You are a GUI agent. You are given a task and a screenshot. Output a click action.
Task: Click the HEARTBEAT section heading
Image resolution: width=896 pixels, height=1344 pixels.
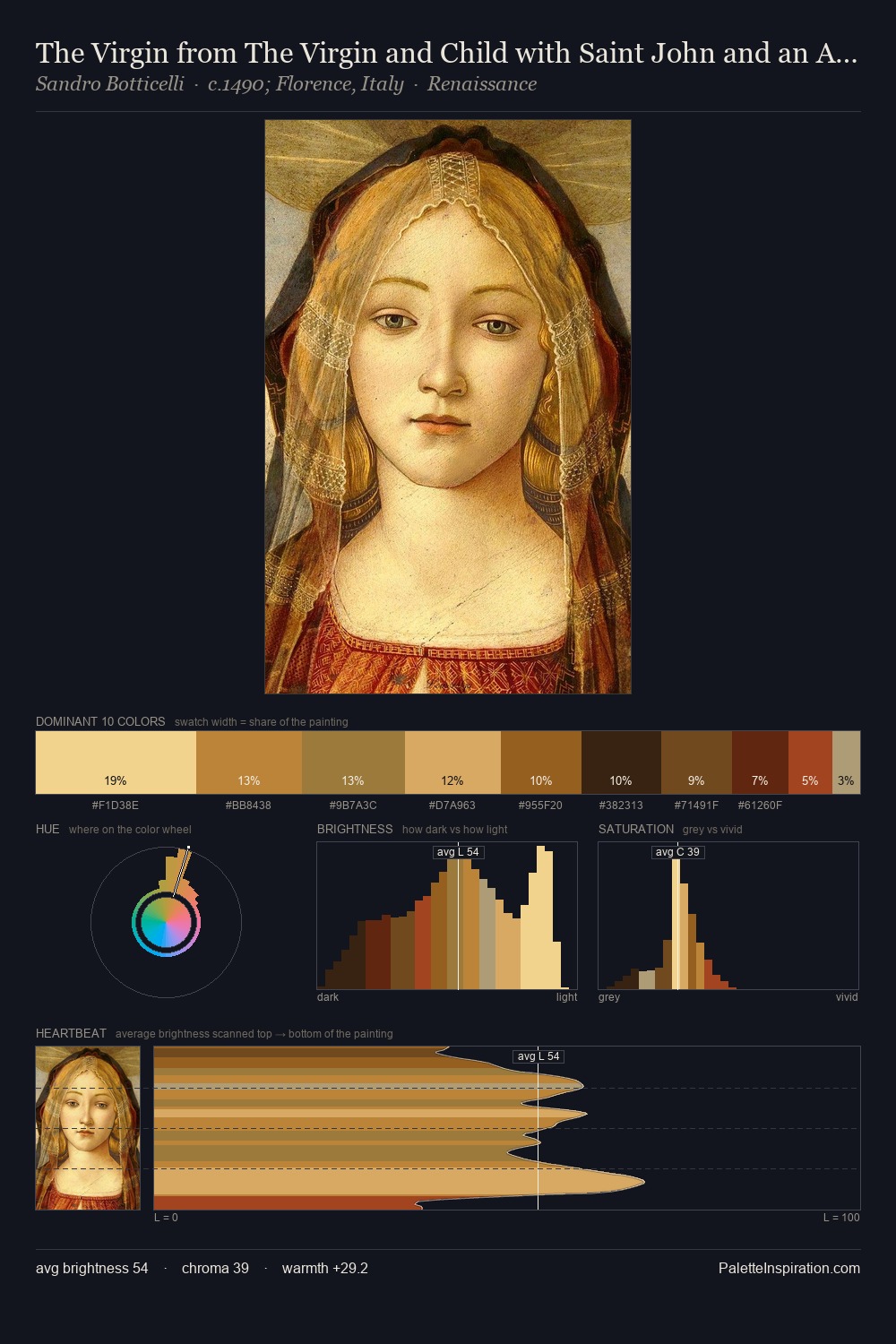pos(71,1033)
